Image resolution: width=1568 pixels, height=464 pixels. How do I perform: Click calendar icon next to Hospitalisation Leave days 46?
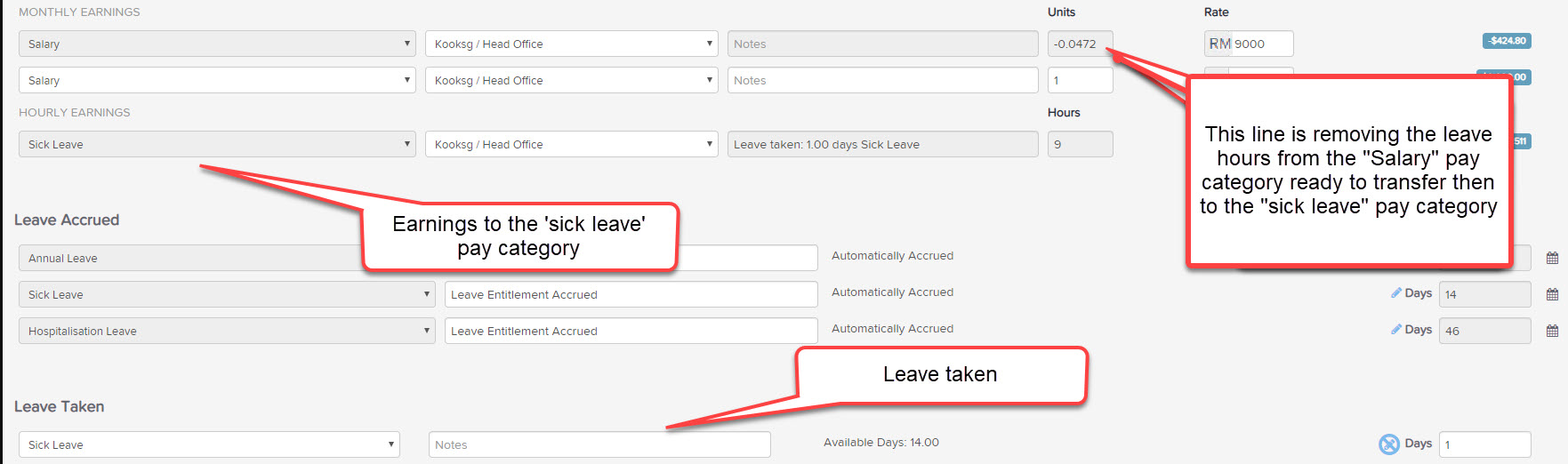click(1552, 332)
